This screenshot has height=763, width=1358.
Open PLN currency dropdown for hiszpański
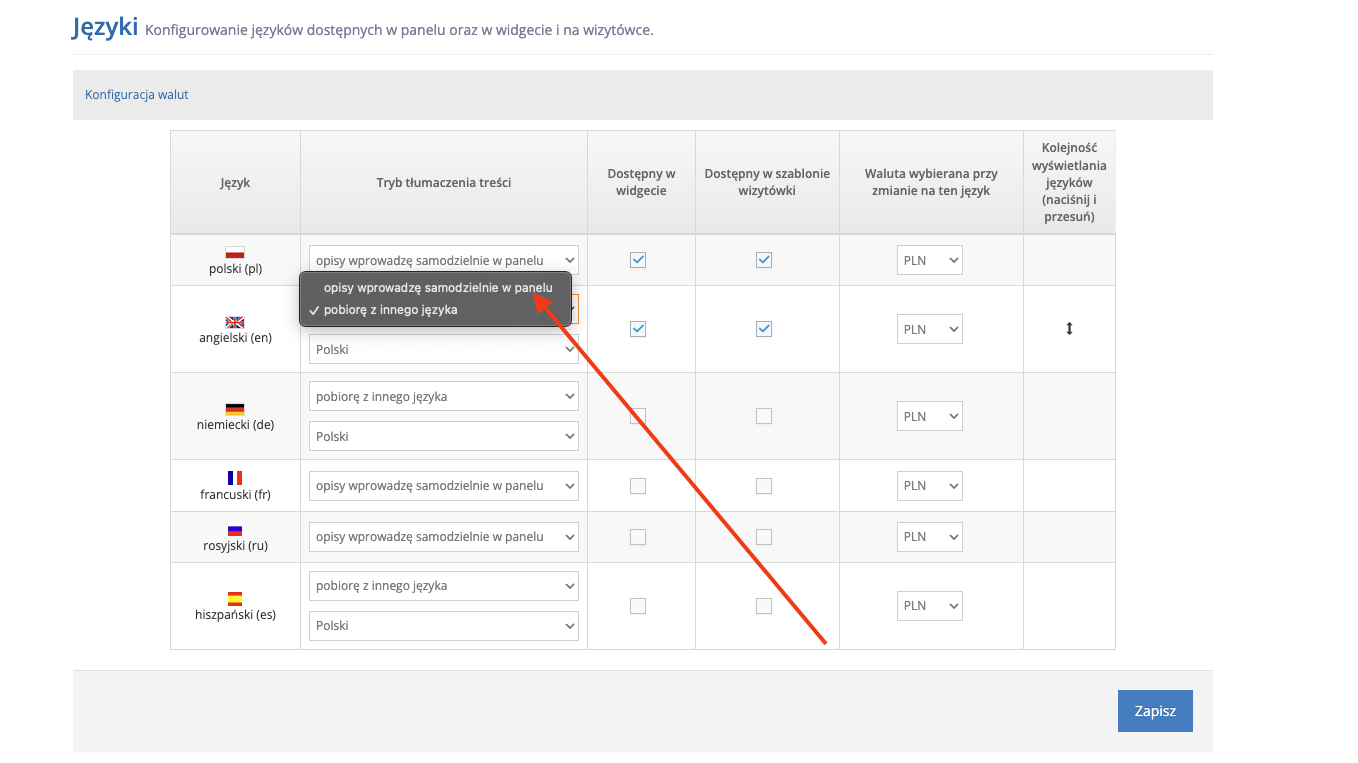930,605
